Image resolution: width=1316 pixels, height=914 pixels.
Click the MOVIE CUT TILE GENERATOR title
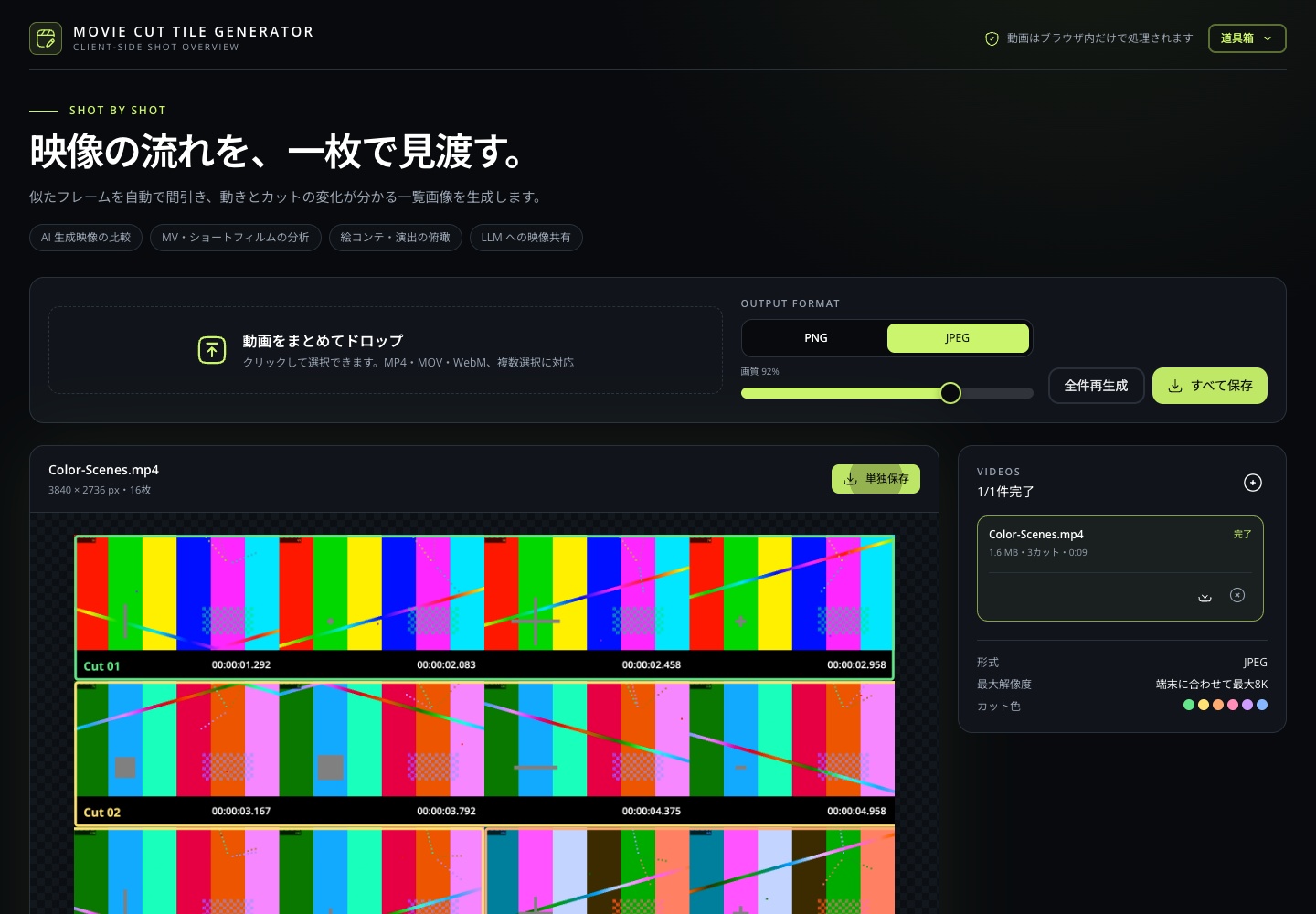click(194, 32)
